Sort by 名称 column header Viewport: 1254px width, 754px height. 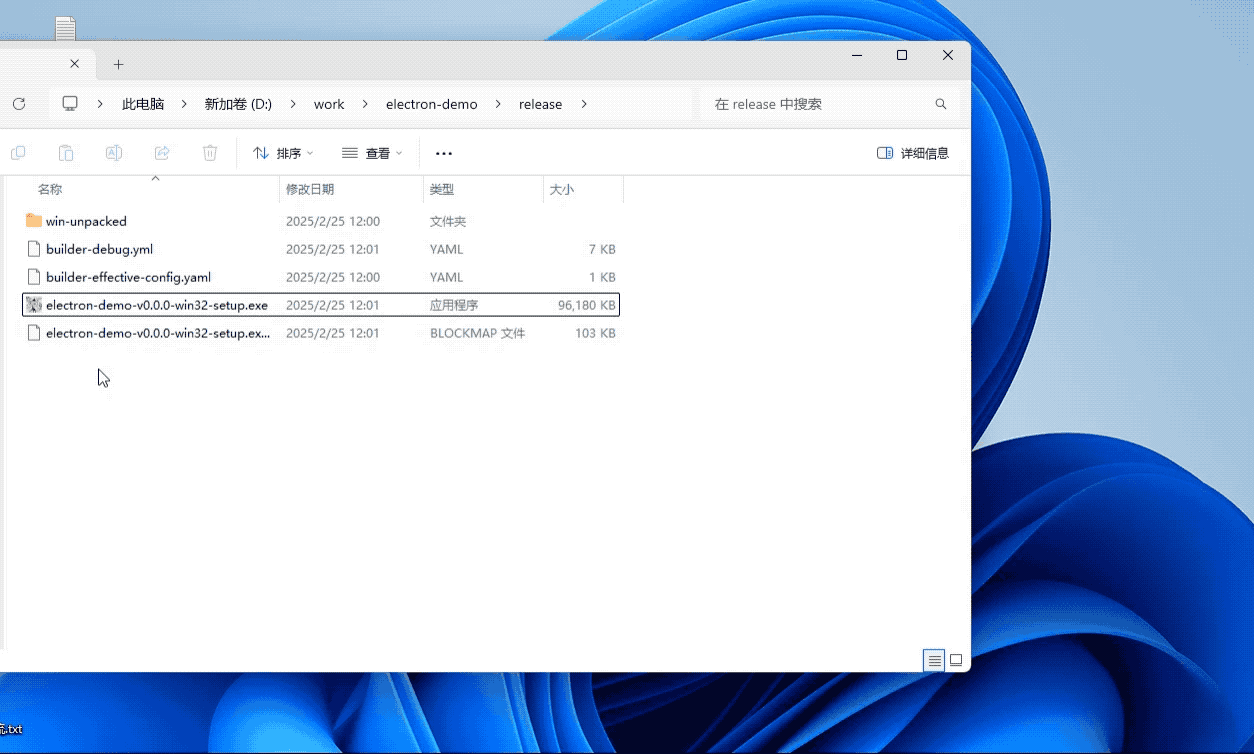[50, 189]
